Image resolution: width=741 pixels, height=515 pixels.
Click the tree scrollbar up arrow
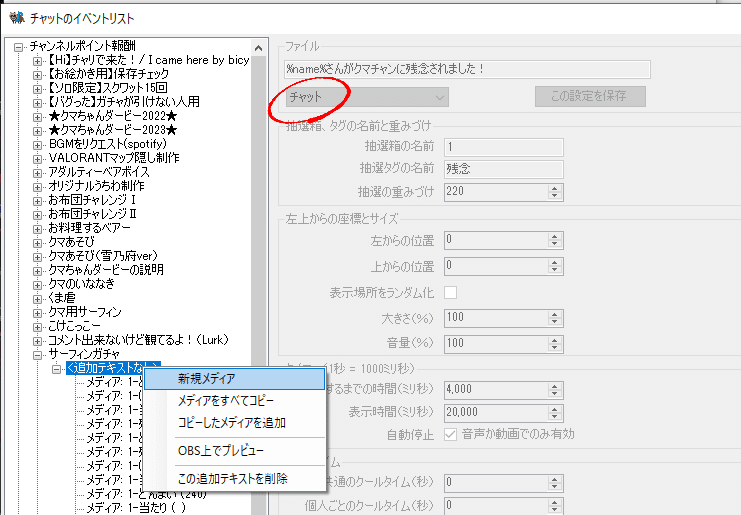(258, 48)
